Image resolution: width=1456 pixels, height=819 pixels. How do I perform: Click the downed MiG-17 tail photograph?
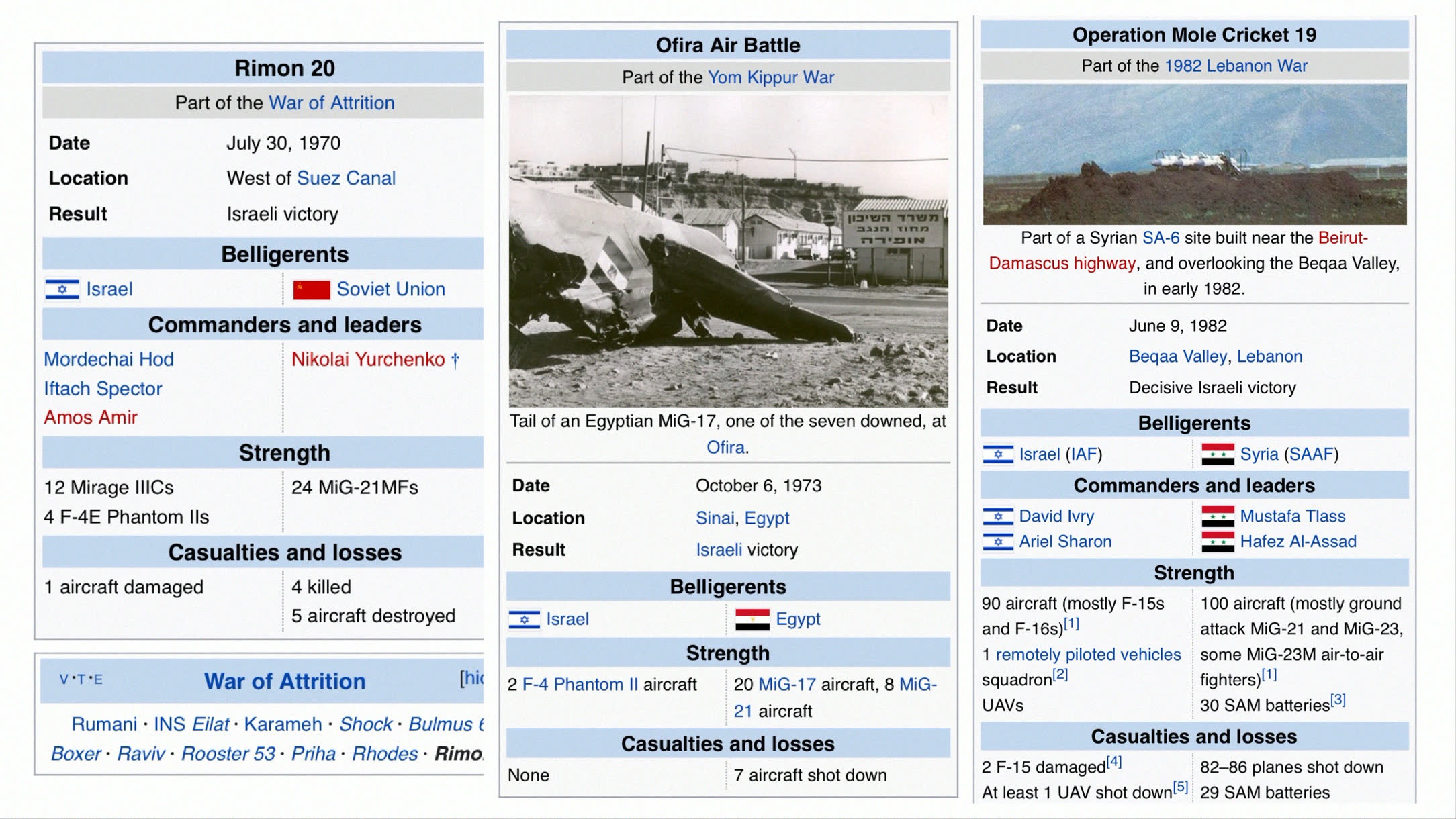coord(728,251)
